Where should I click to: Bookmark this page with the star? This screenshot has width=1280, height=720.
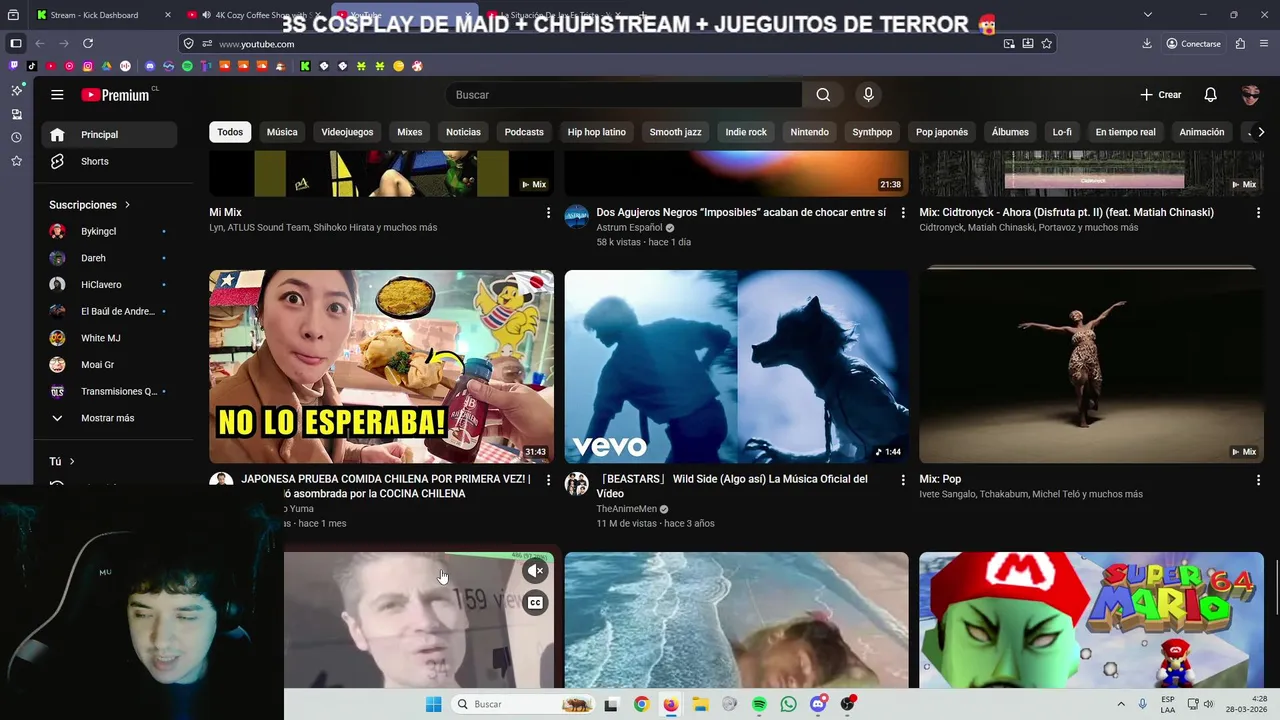pos(1046,44)
